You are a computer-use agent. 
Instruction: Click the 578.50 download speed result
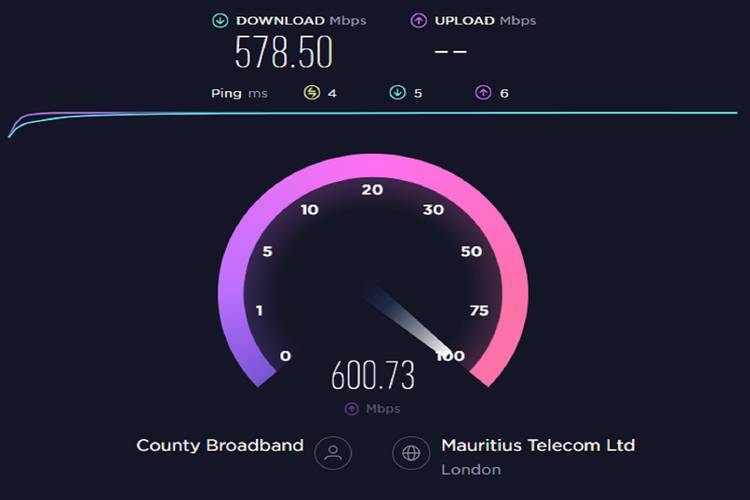(x=284, y=52)
